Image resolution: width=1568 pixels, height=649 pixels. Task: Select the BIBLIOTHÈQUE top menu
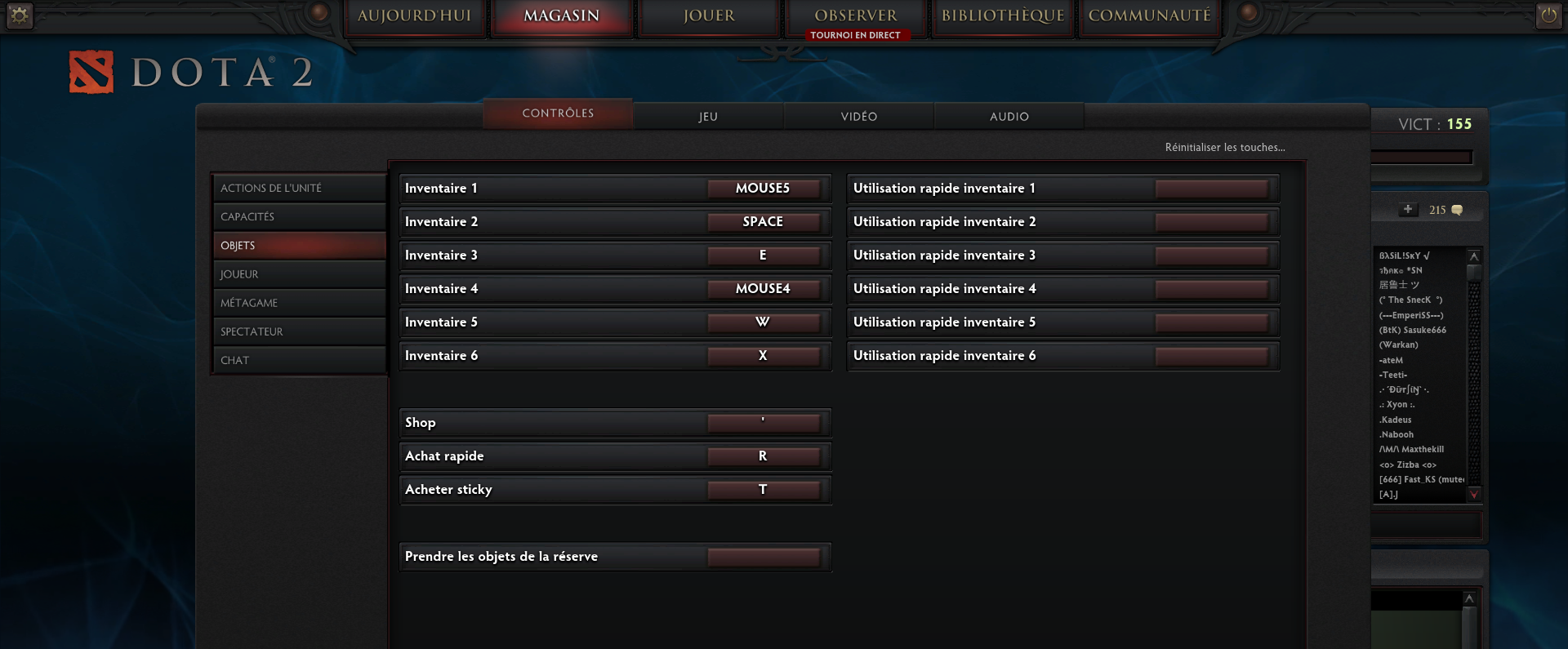[x=1003, y=16]
